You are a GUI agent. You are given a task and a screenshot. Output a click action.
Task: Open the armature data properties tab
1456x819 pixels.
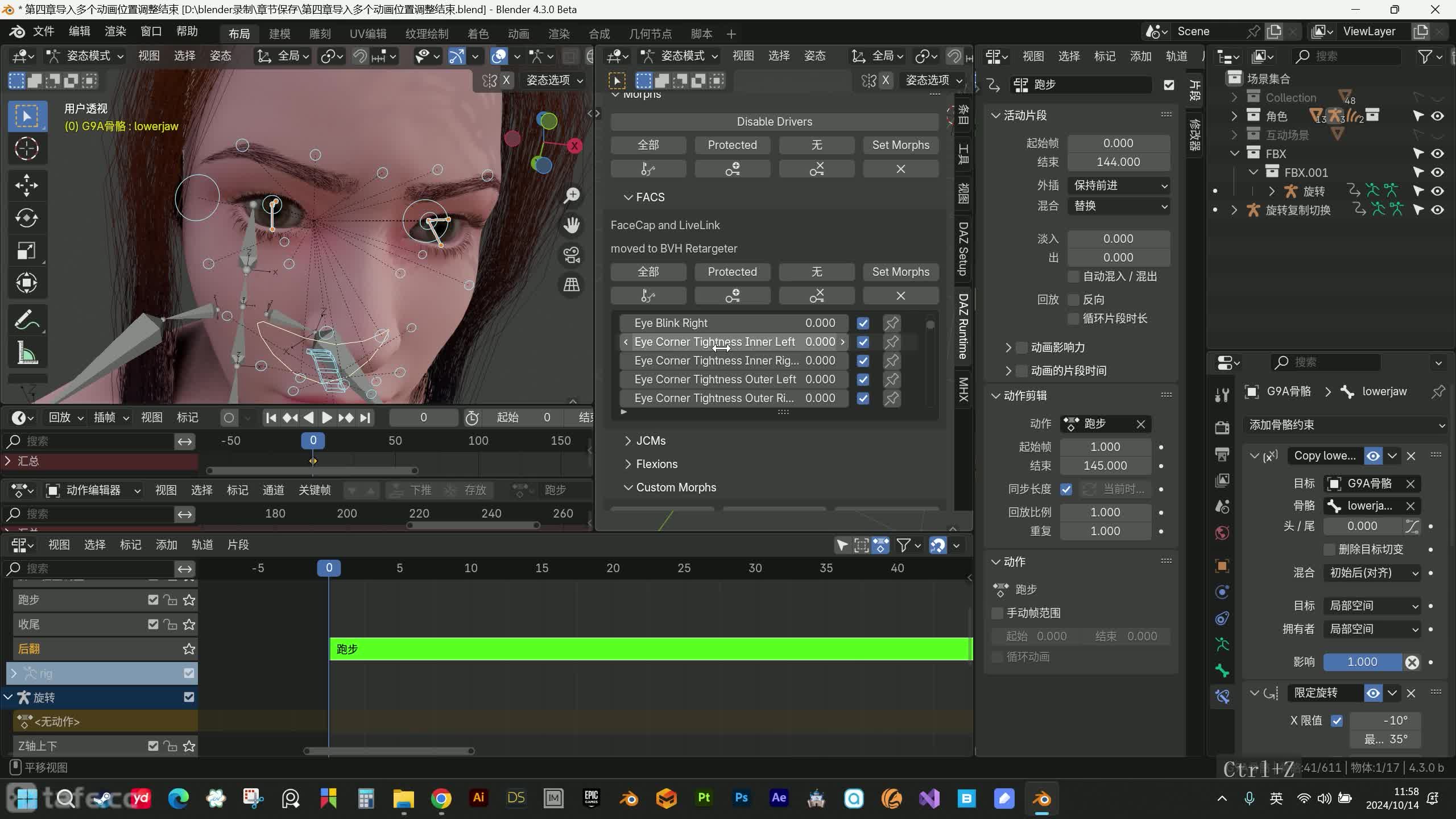1222,644
